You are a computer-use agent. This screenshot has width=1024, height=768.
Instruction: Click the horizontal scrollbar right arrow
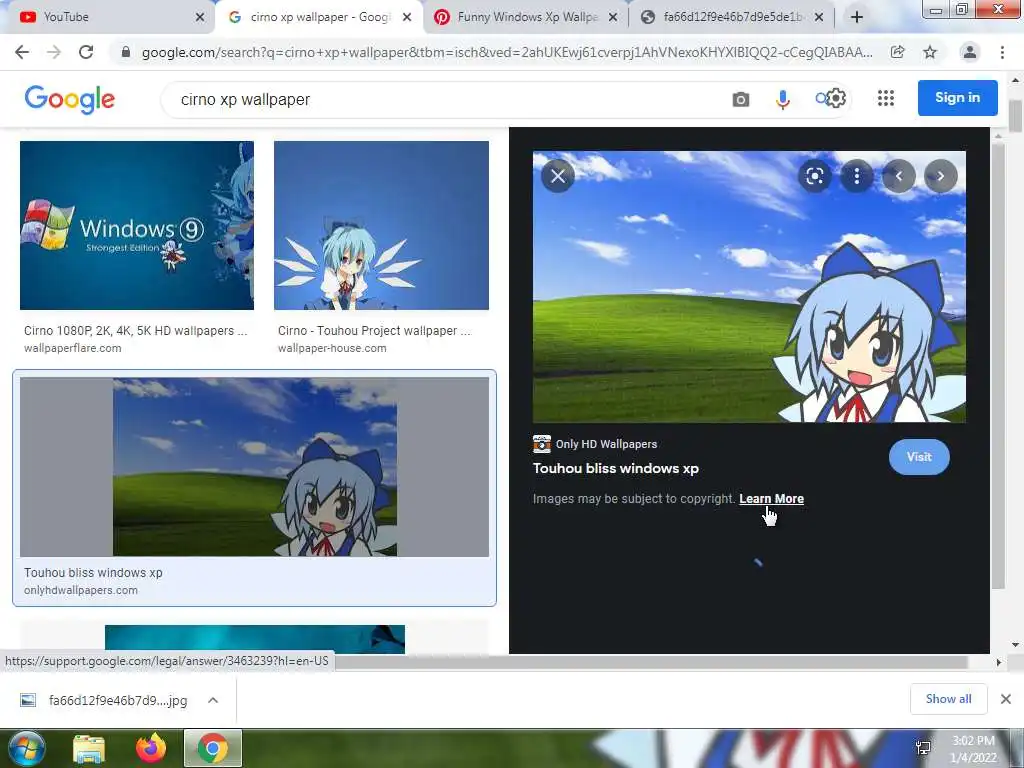pos(999,662)
